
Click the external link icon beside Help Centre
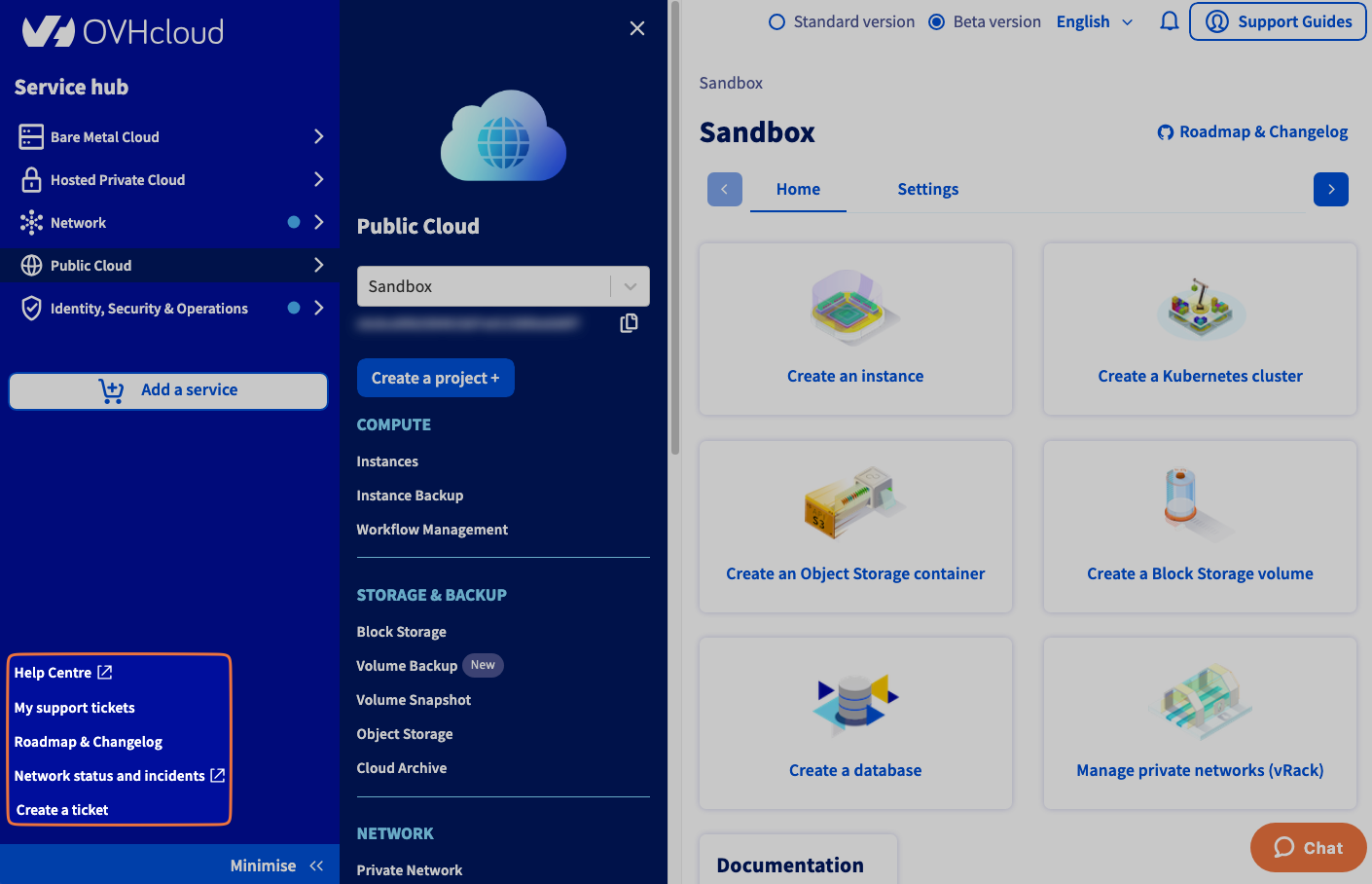pos(105,672)
